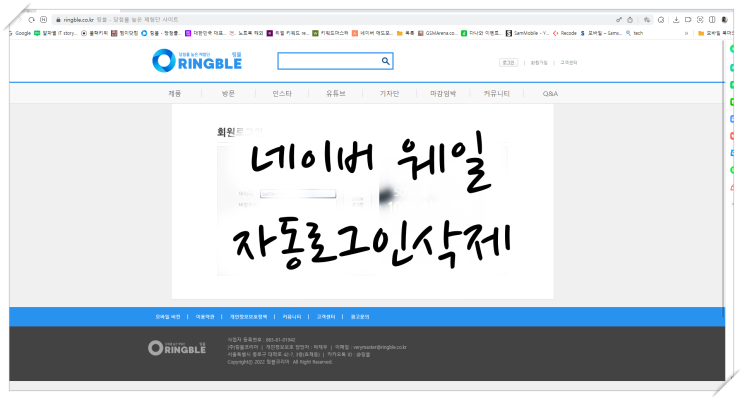743x400 pixels.
Task: Open the user profile avatar icon
Action: point(724,20)
